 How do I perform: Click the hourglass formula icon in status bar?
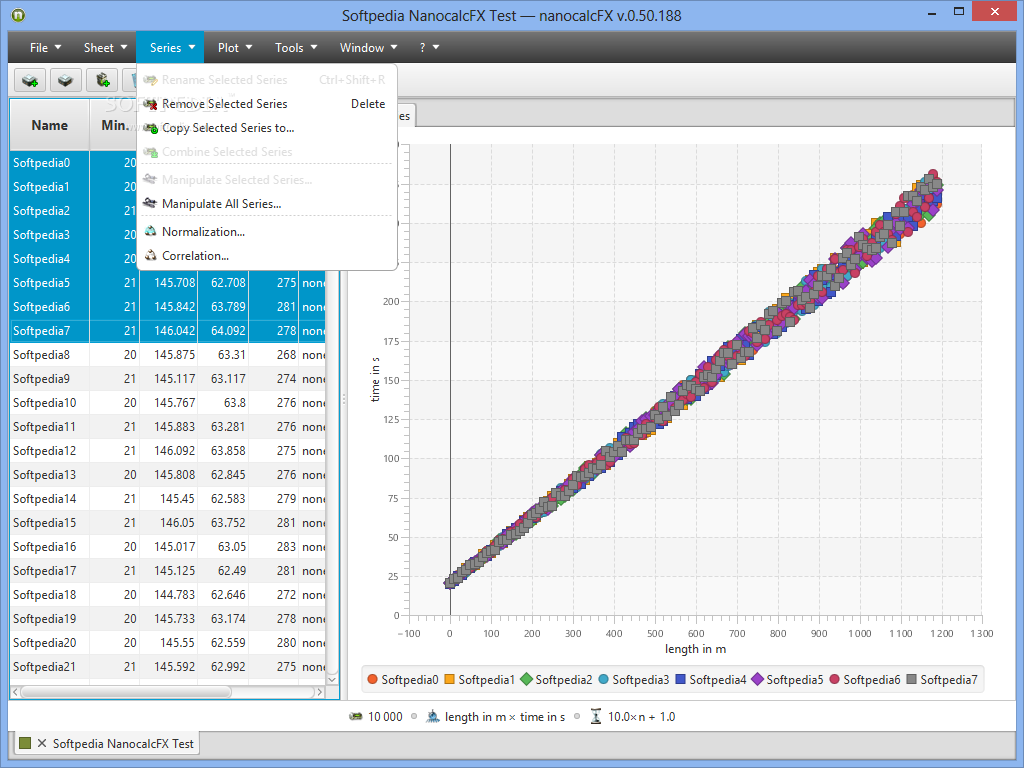point(596,717)
